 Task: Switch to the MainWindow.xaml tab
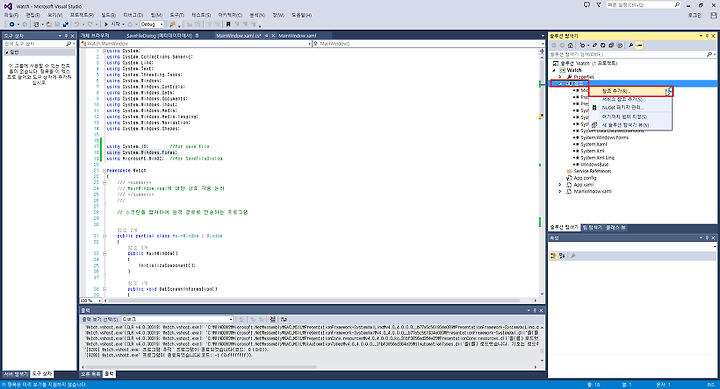point(297,35)
